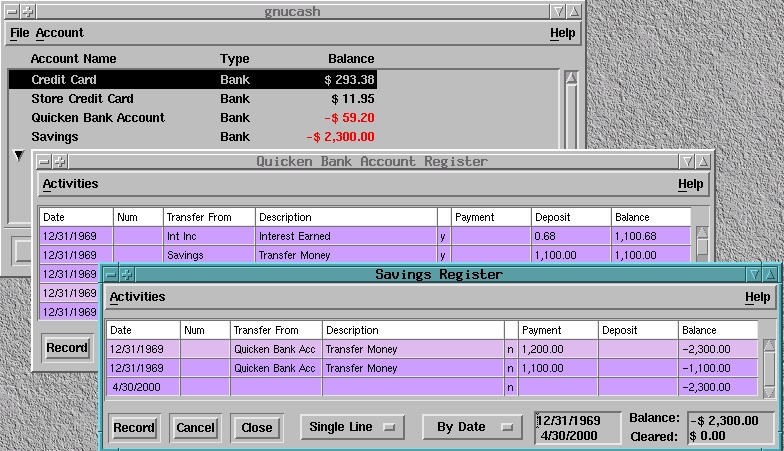Screen dimensions: 784x451
Task: Click scroll-down arrow in Savings Register
Action: 769,391
